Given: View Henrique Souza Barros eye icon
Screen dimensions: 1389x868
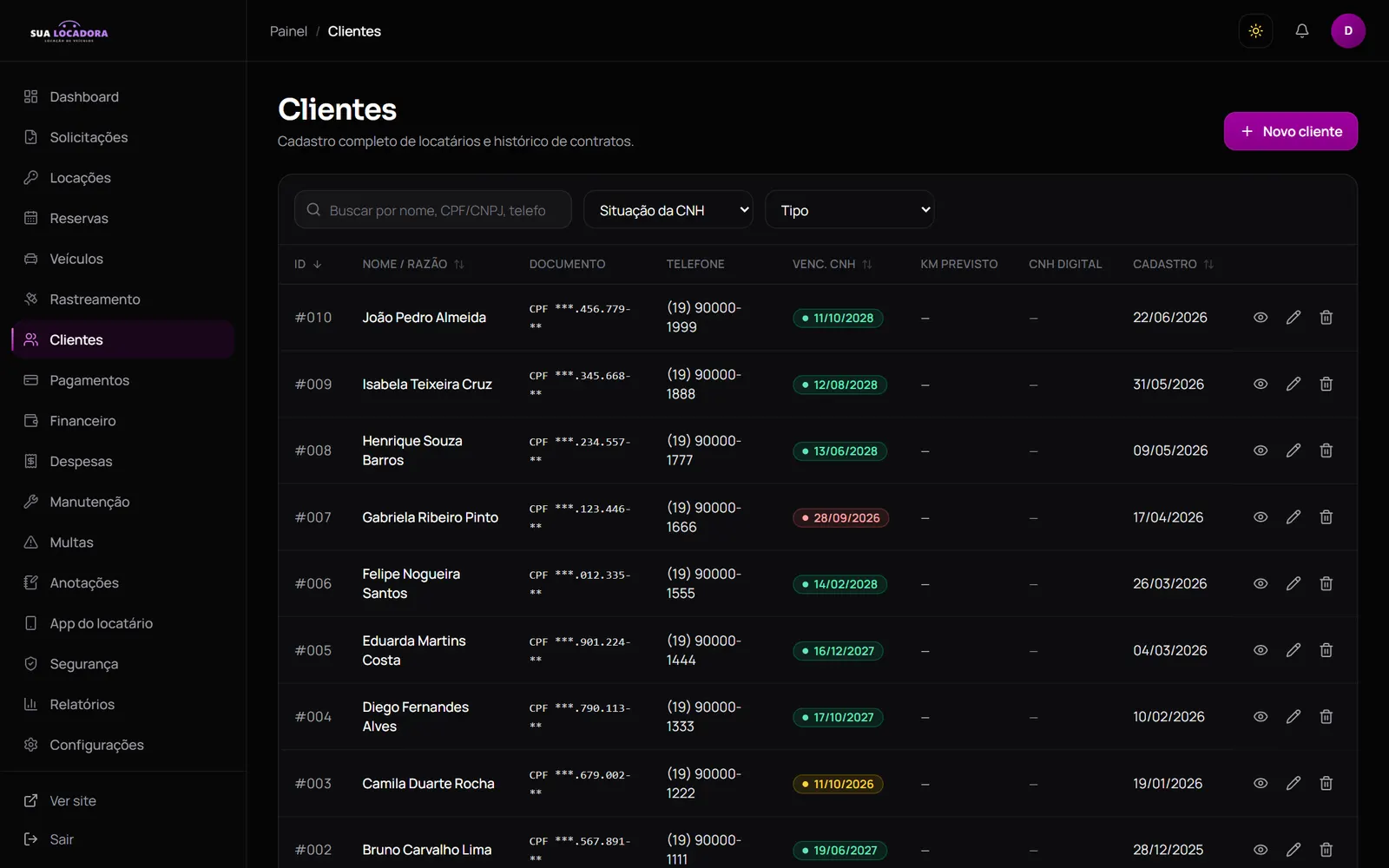Looking at the screenshot, I should (x=1261, y=450).
